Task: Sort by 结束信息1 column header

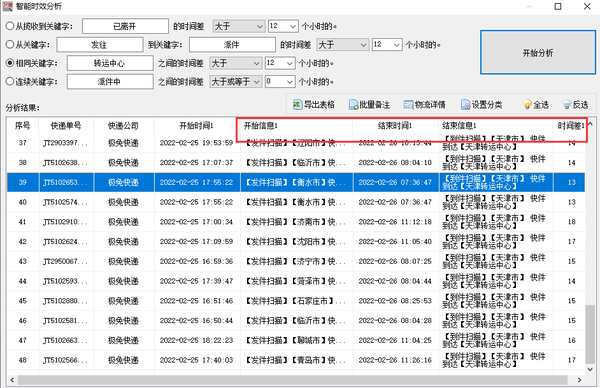Action: [x=496, y=126]
